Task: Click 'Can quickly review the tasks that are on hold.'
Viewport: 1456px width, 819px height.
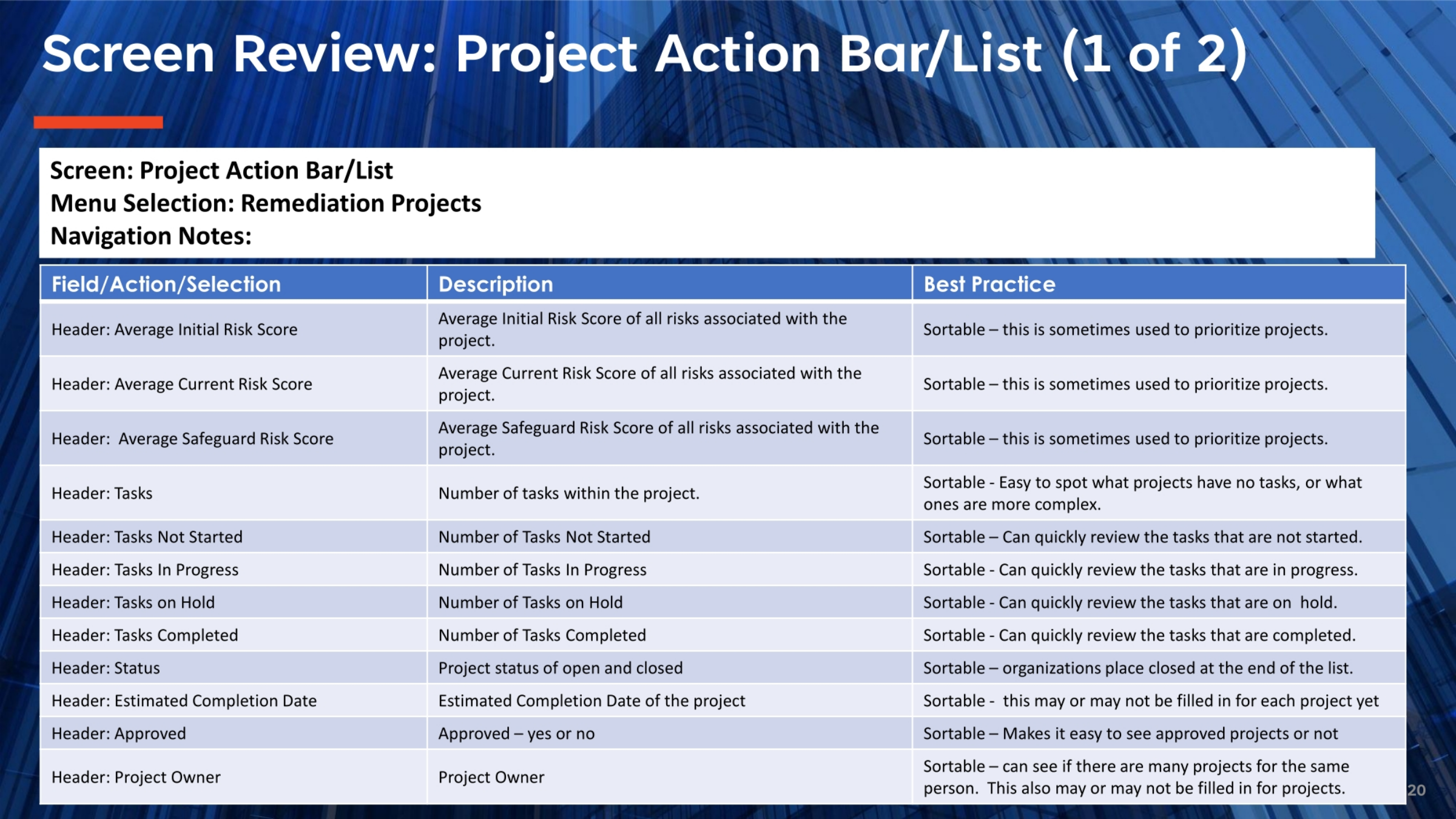Action: 1168,602
